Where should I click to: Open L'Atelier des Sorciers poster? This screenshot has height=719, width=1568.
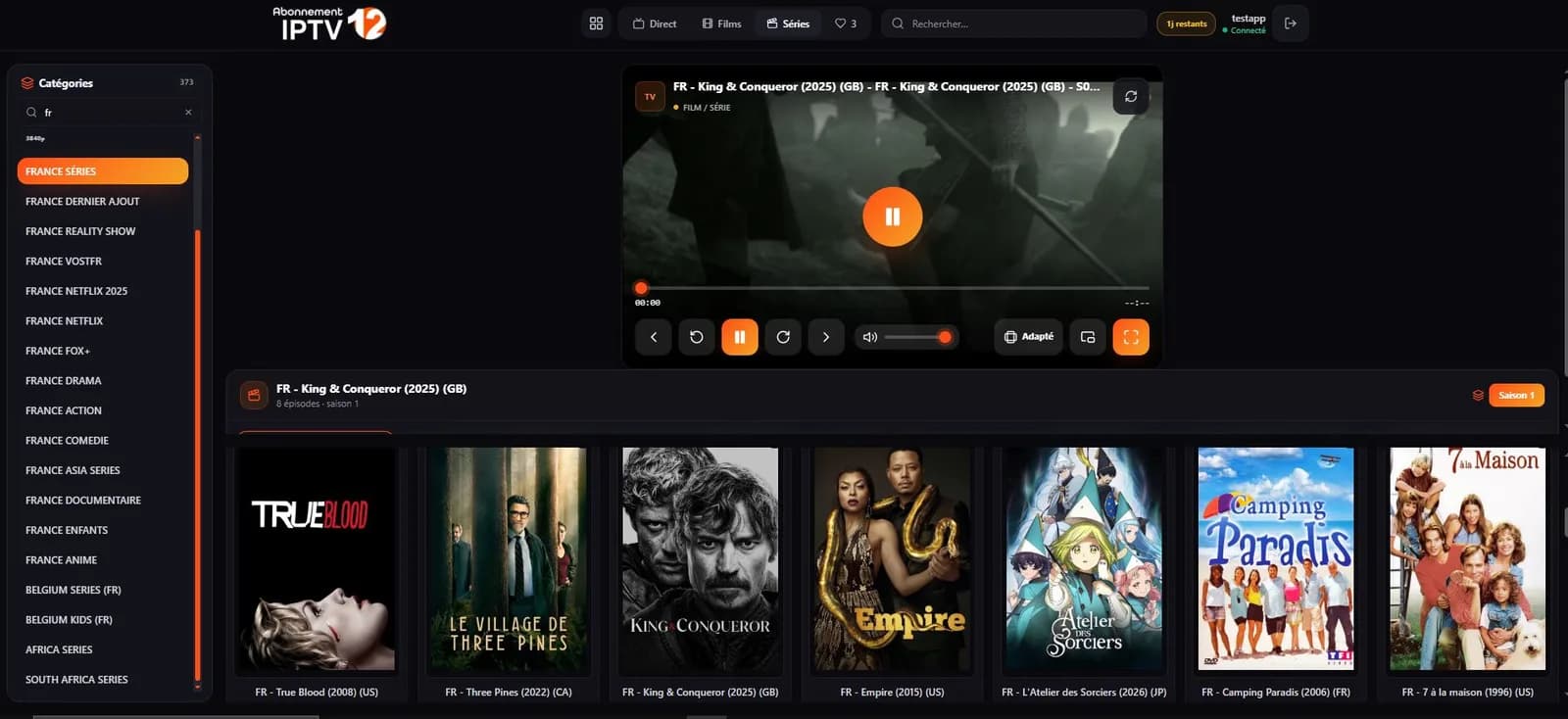pyautogui.click(x=1084, y=559)
